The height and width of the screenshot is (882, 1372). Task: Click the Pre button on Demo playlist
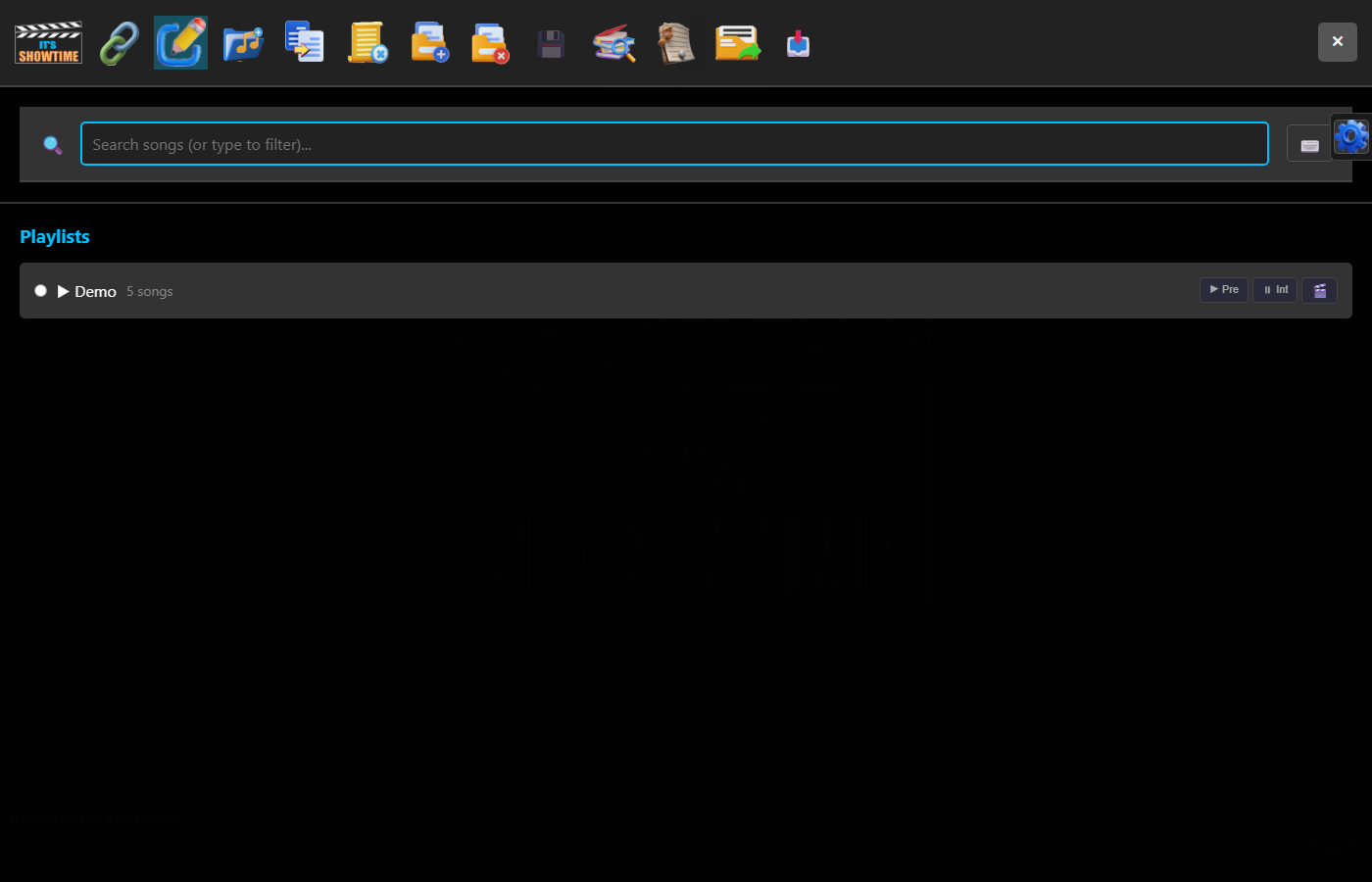coord(1224,290)
